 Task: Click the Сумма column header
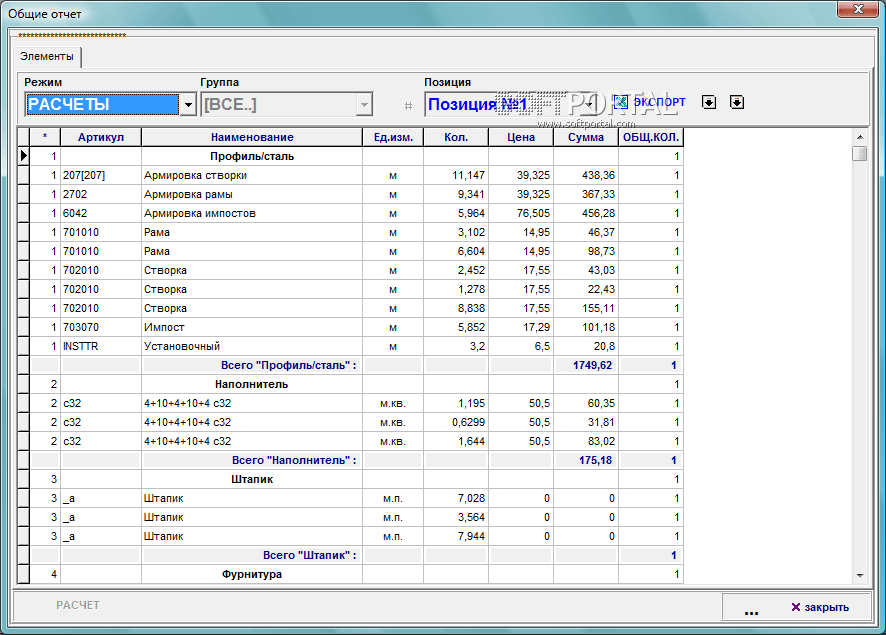click(x=586, y=137)
